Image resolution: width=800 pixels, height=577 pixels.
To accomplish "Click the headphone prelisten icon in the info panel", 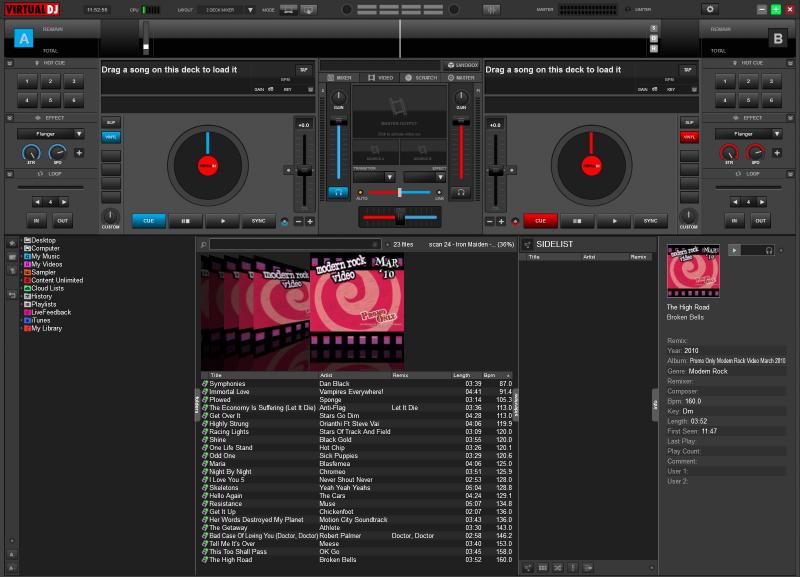I will (x=769, y=250).
